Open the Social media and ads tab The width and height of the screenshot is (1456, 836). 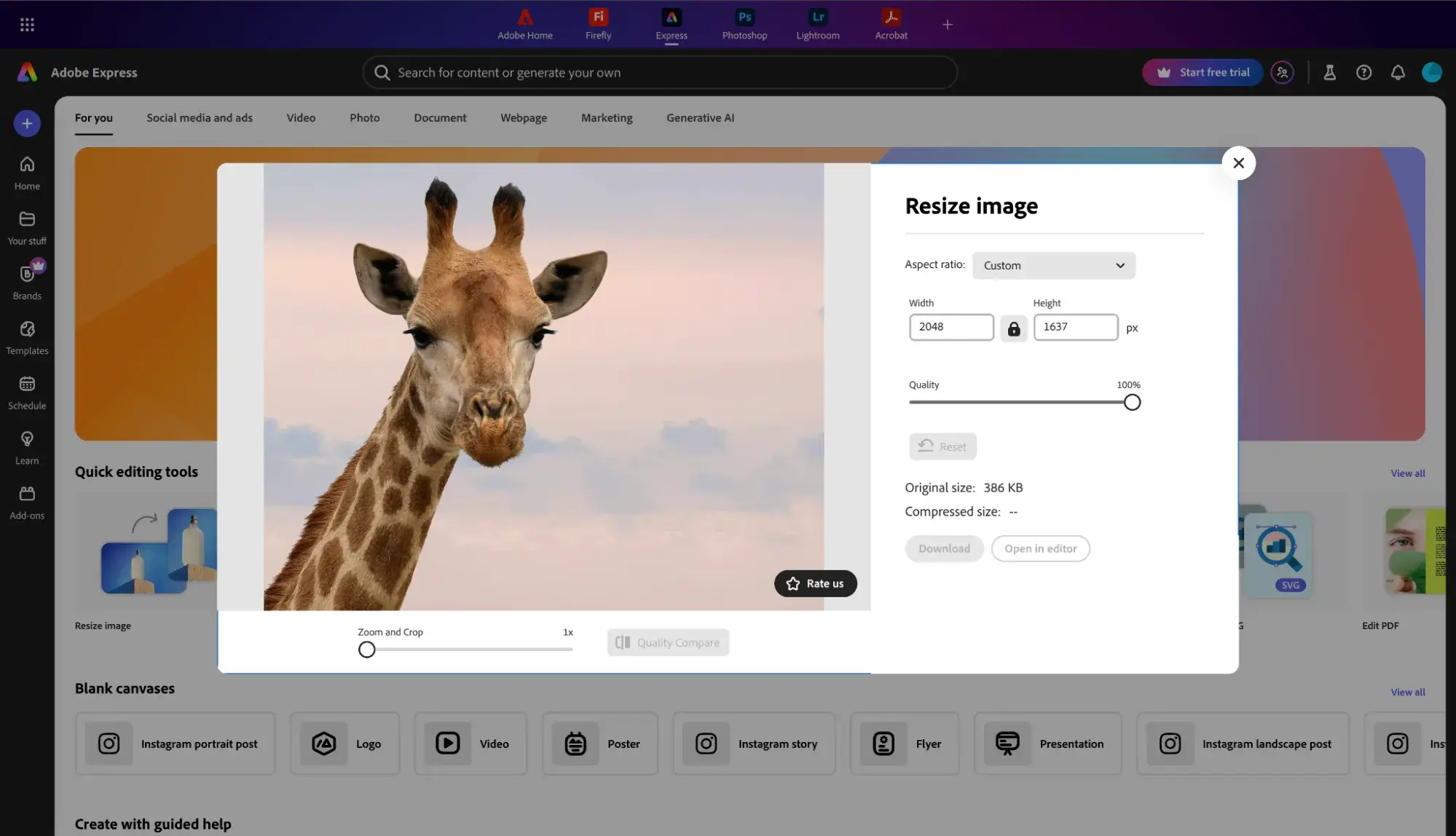click(199, 117)
